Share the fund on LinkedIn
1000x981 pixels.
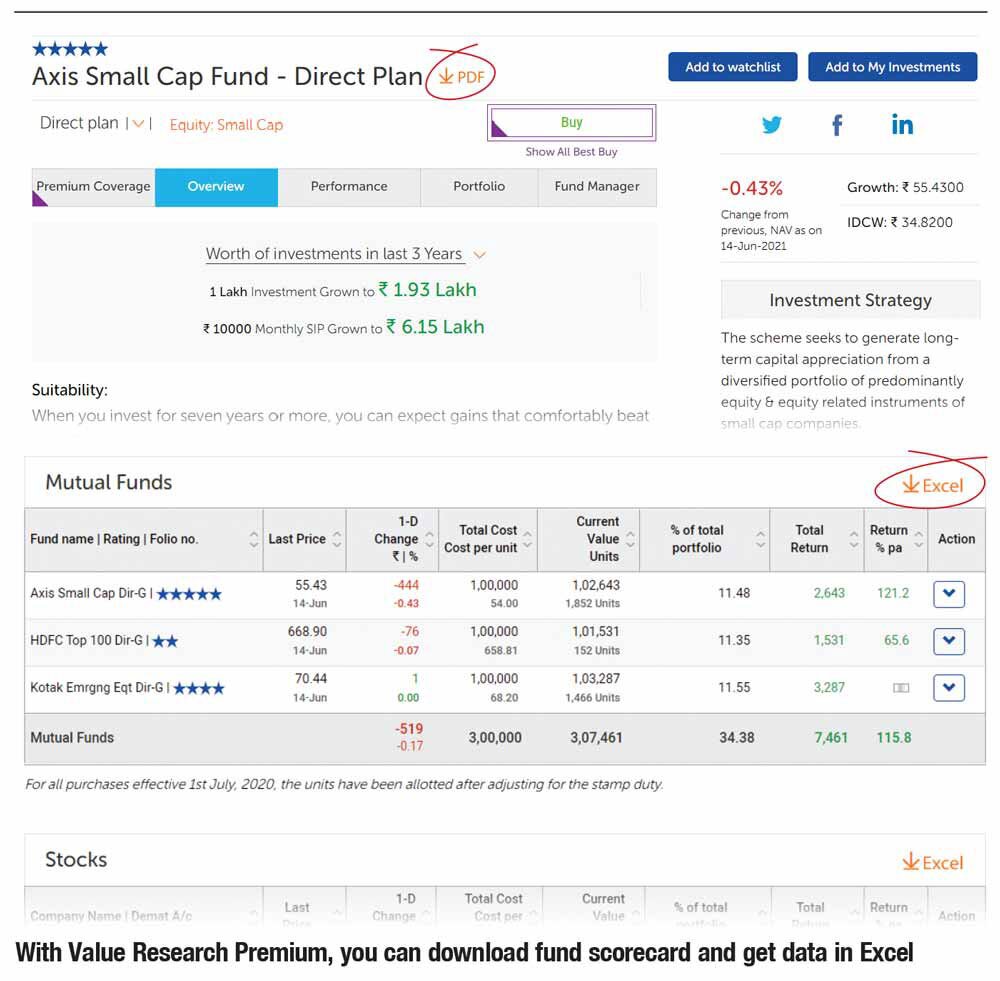pos(902,125)
